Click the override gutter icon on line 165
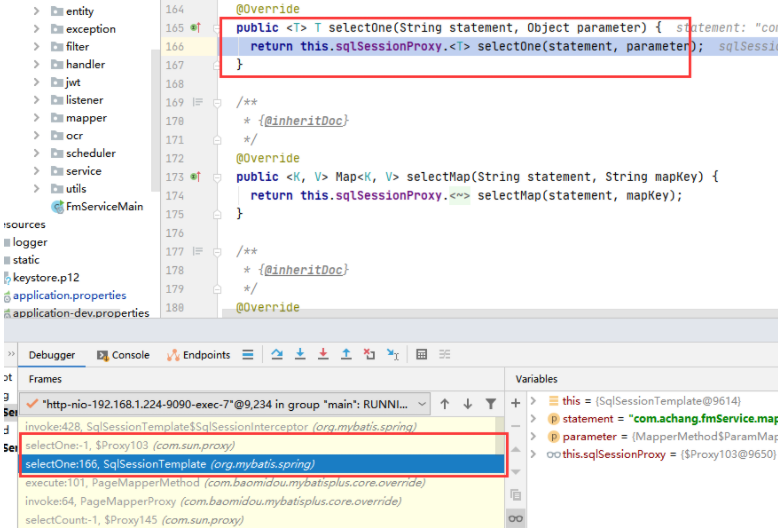 [195, 28]
